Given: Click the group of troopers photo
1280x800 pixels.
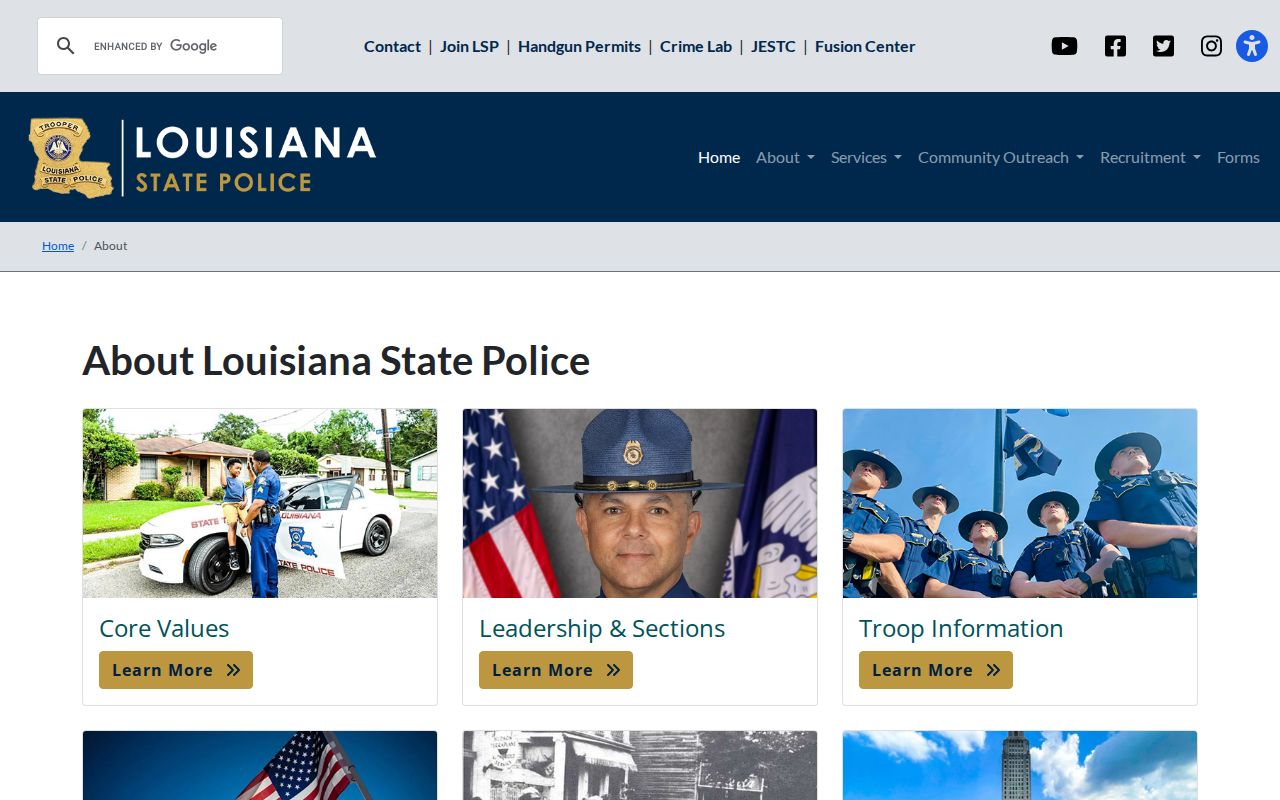Looking at the screenshot, I should tap(1020, 503).
